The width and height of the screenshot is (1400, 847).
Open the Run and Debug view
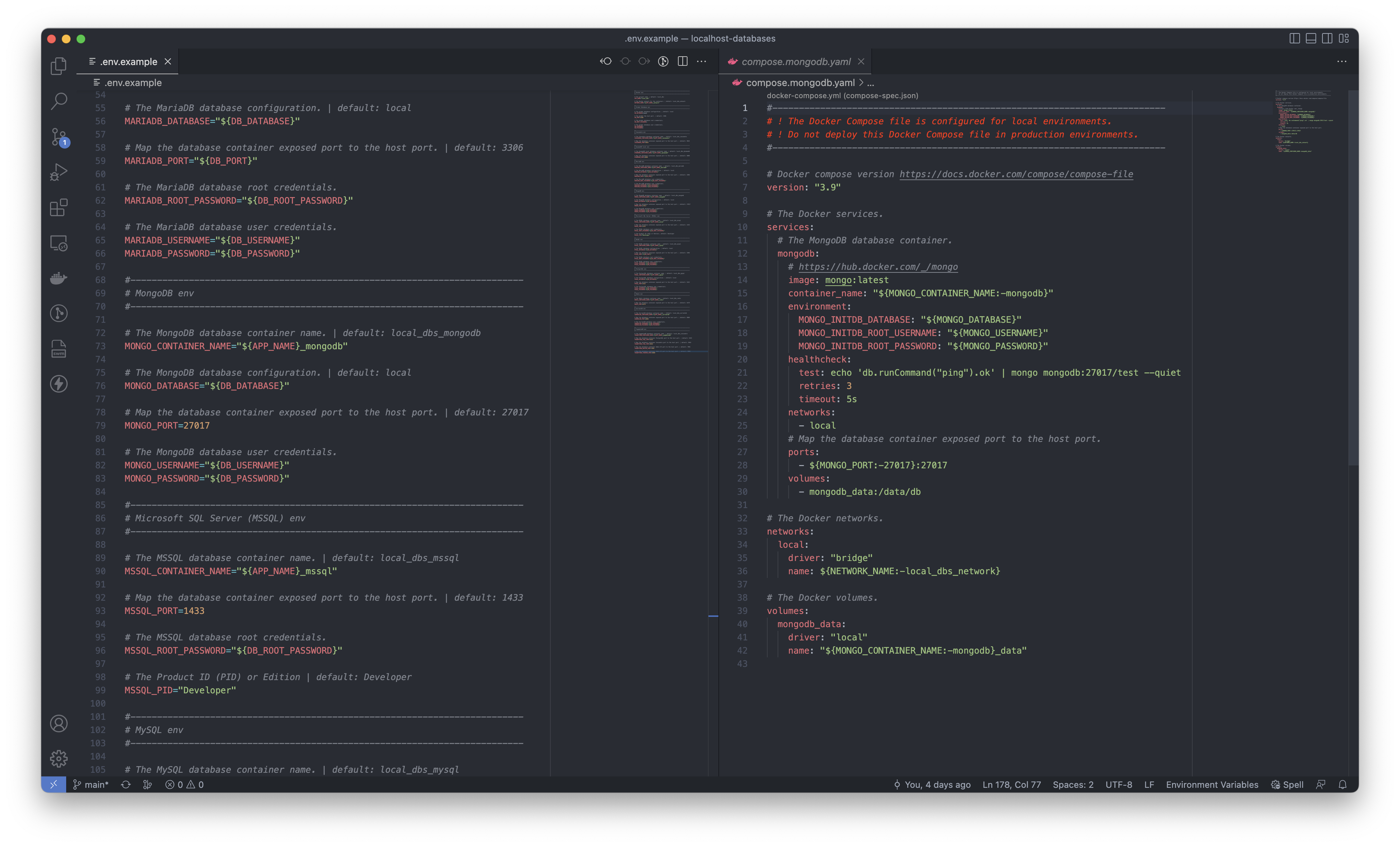click(x=58, y=172)
